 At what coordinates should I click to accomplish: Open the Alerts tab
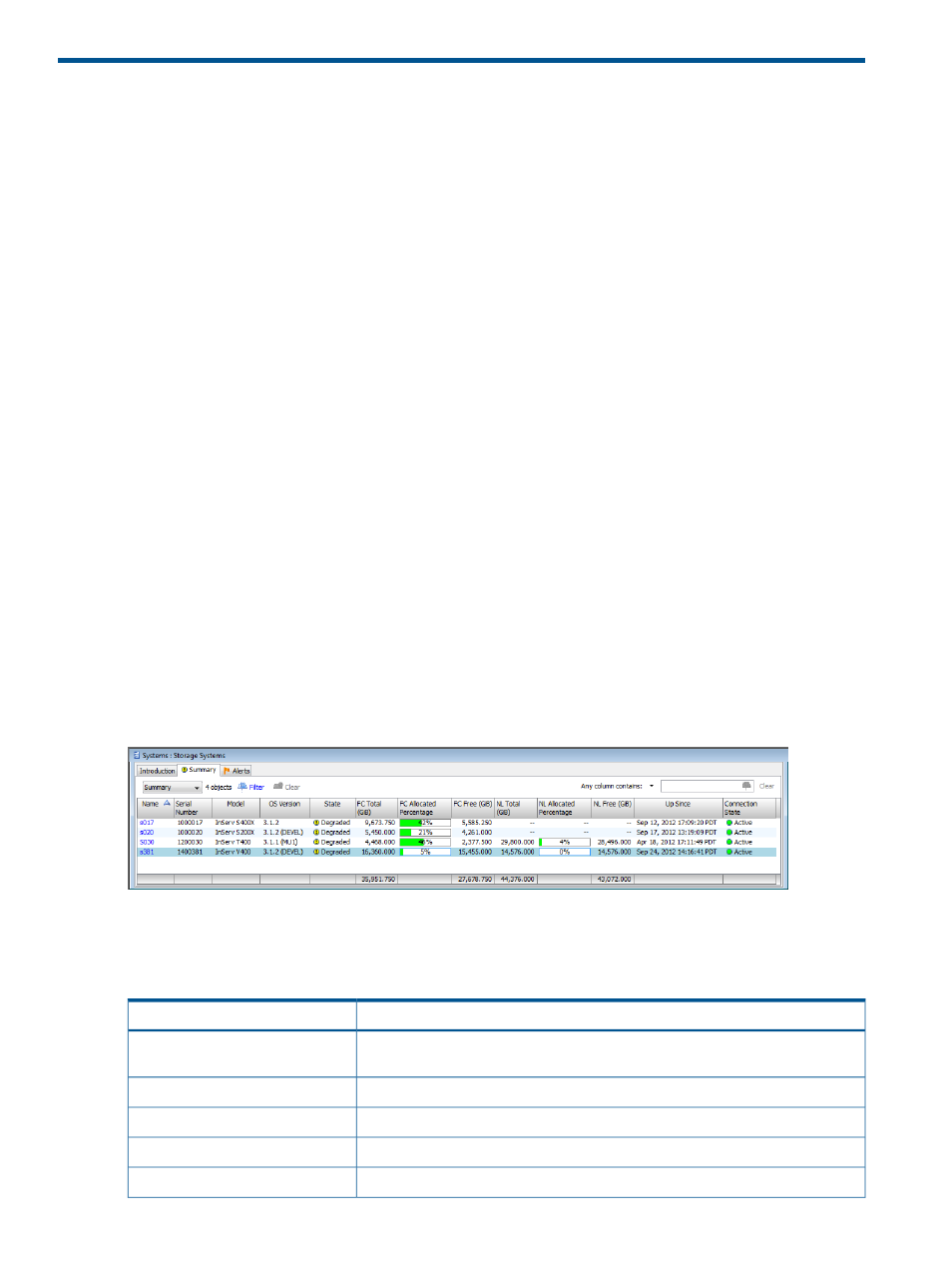[x=237, y=771]
